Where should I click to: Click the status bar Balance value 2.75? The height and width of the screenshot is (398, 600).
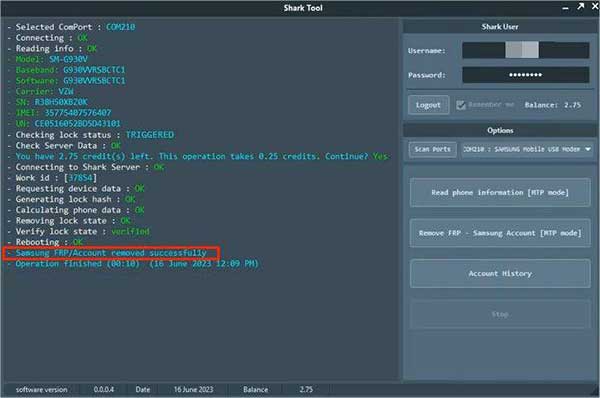tap(306, 390)
